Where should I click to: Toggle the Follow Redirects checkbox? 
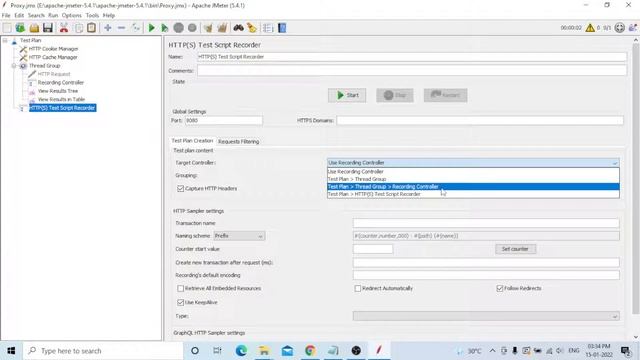click(x=500, y=288)
